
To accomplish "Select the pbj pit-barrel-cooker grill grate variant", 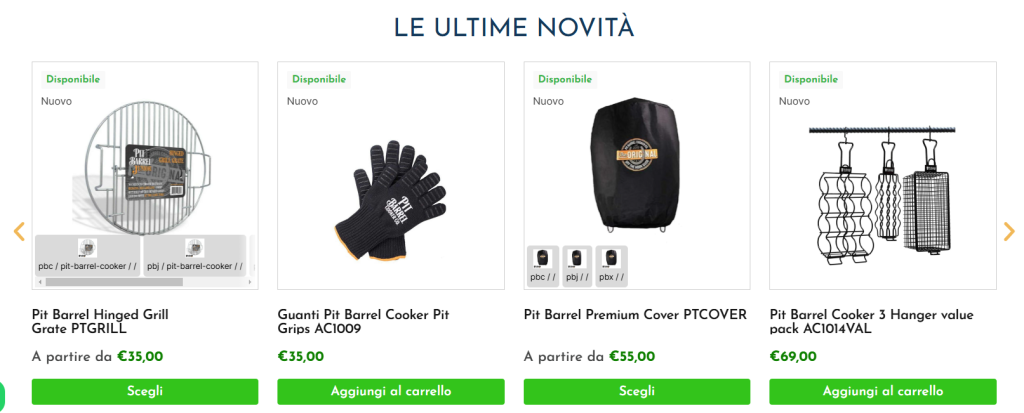I will pyautogui.click(x=195, y=256).
